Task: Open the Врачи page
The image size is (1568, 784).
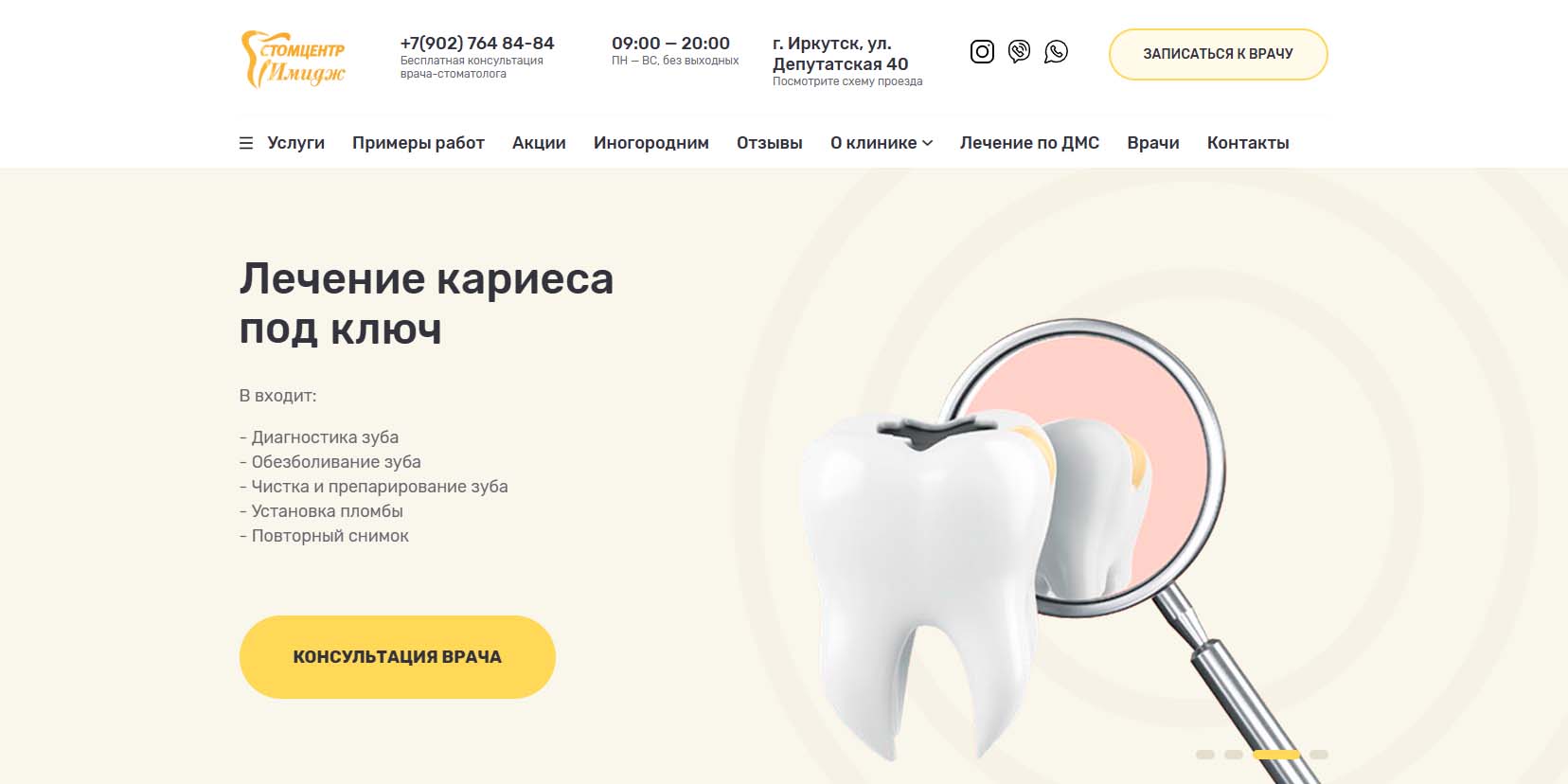Action: click(x=1153, y=143)
